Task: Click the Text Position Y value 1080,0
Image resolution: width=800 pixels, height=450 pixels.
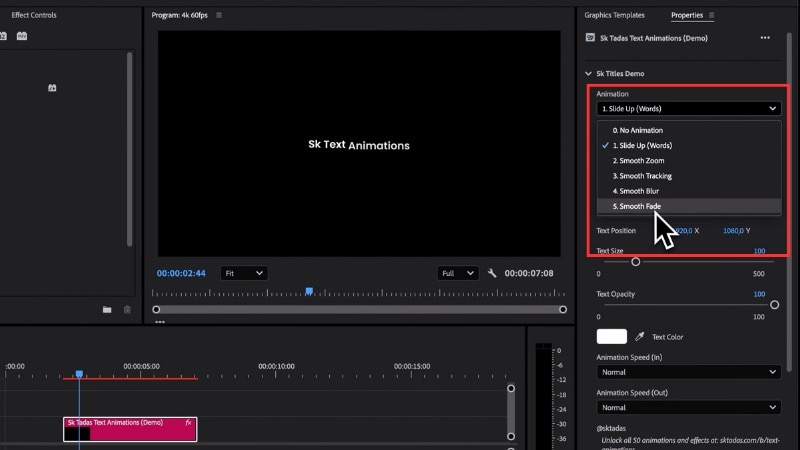Action: pos(733,231)
